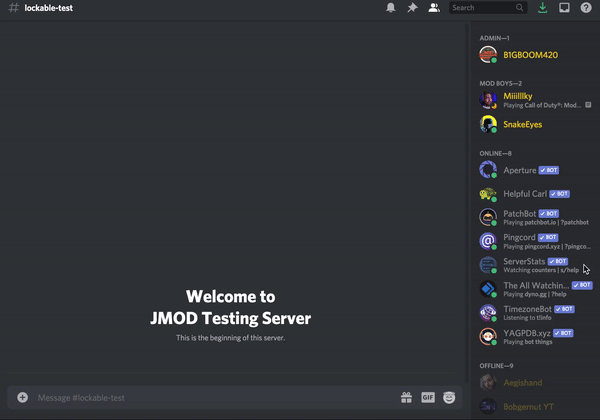Toggle the member list icon in header
Viewport: 600px width, 420px height.
click(434, 8)
